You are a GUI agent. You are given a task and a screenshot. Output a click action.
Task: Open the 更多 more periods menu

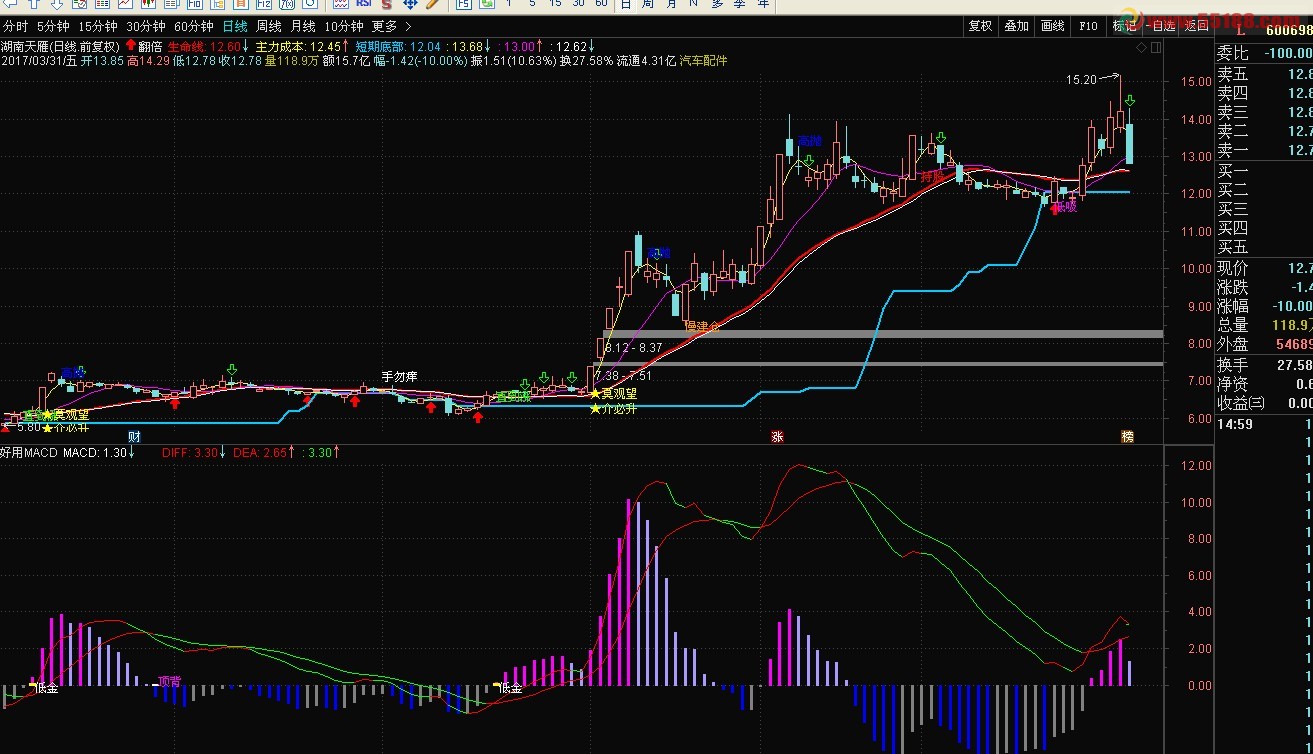[384, 26]
